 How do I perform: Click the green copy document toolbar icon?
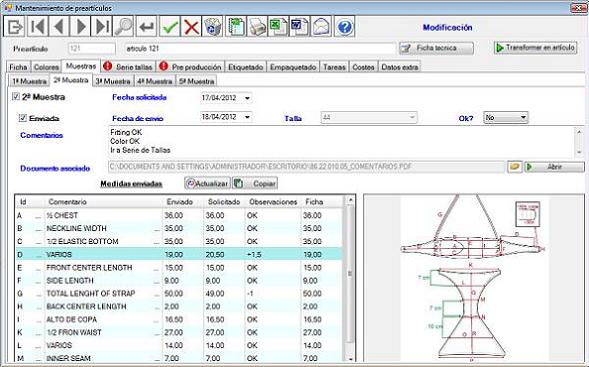(236, 26)
